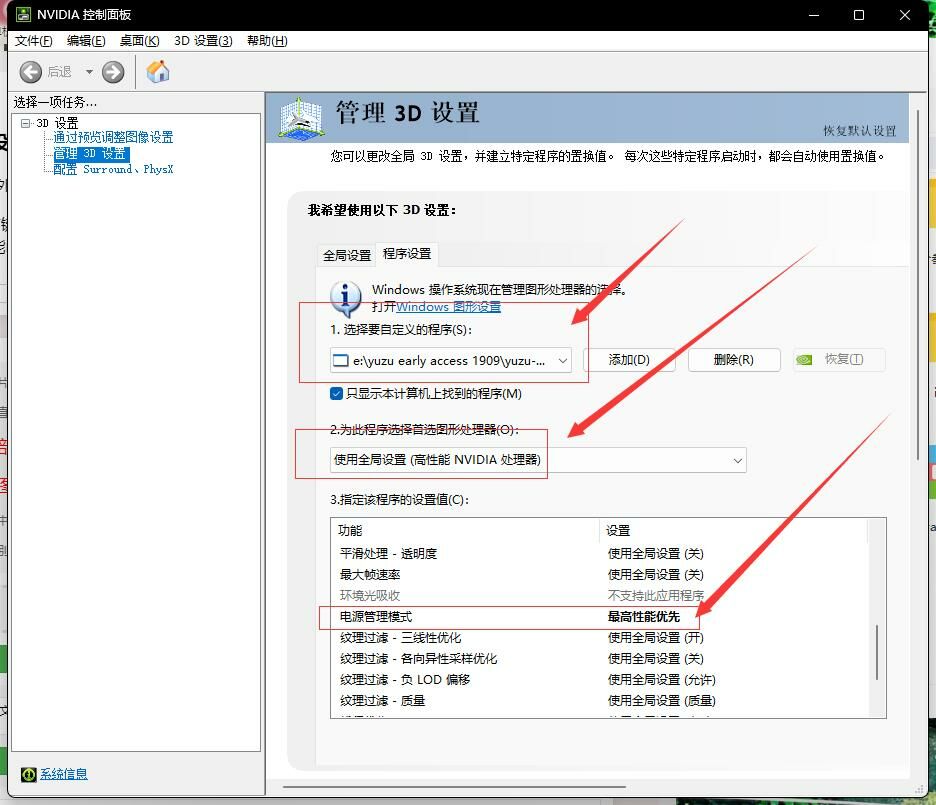Collapse the 3D 设置 tree node
The image size is (936, 805).
26,123
